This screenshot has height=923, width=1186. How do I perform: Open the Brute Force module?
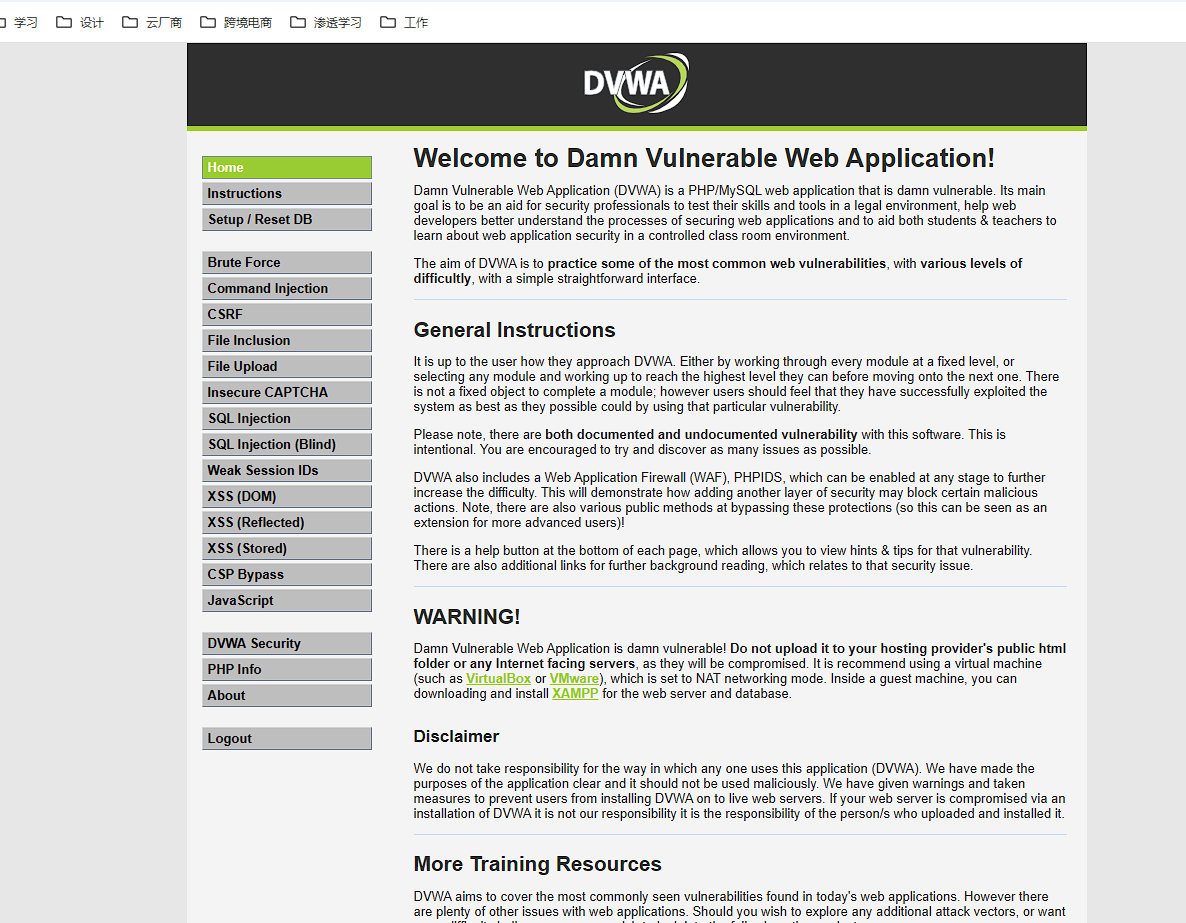tap(286, 263)
